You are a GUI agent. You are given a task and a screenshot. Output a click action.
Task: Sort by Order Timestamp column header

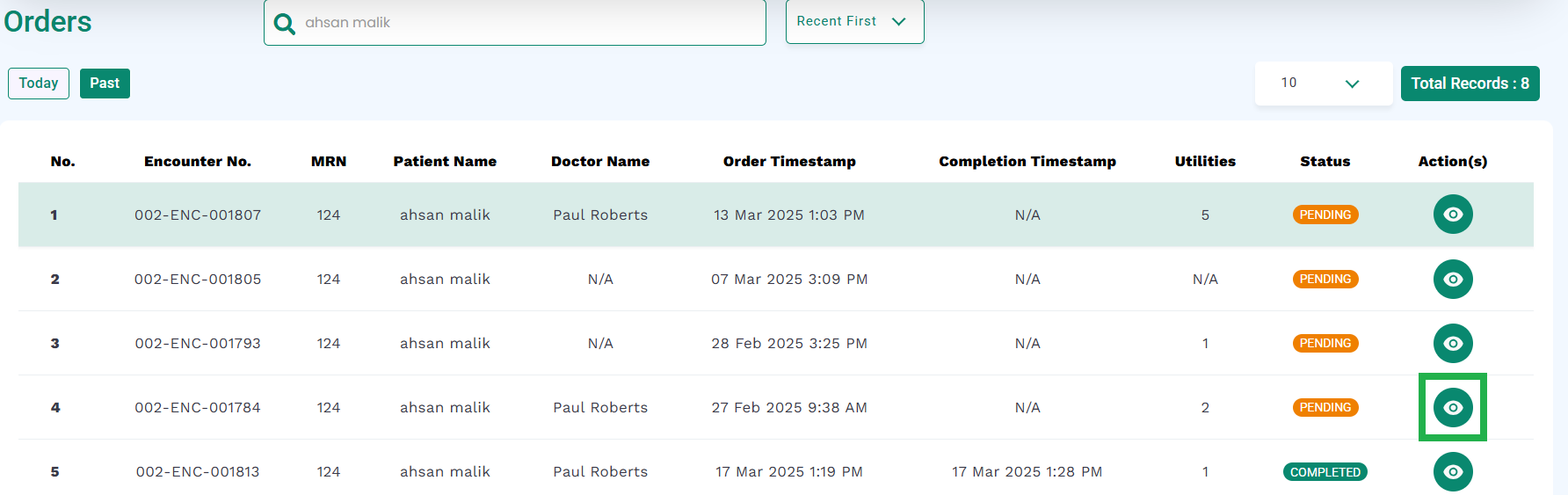pos(789,162)
